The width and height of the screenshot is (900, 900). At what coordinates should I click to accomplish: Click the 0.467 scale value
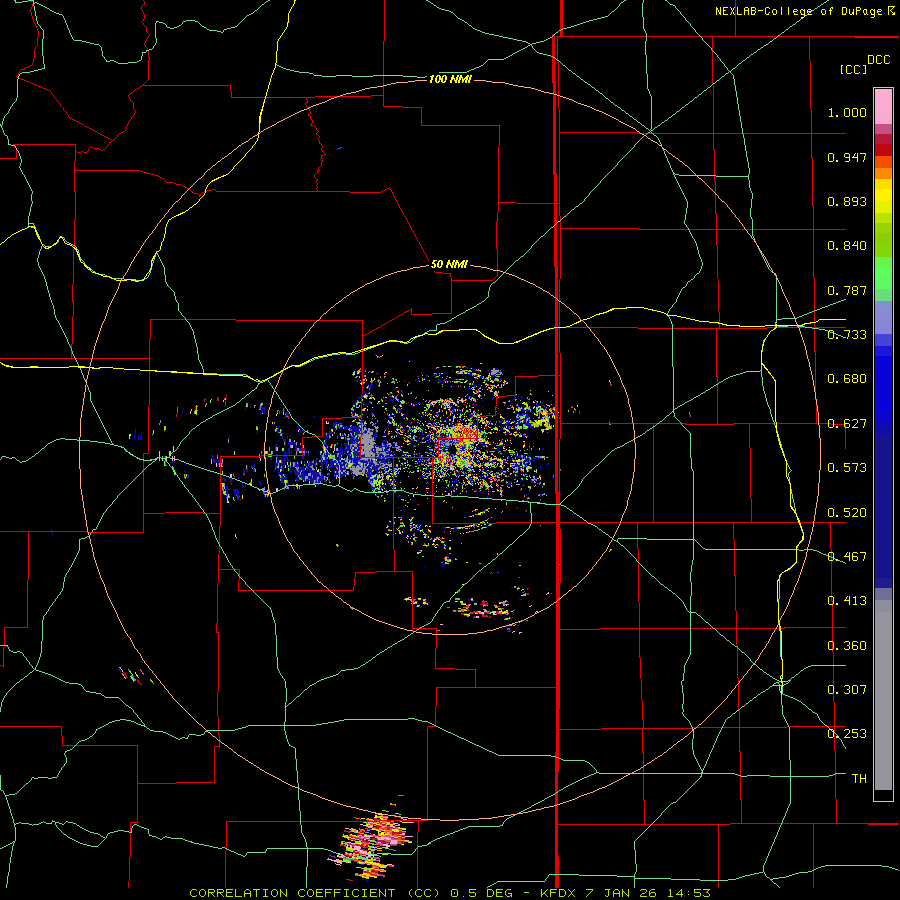[847, 557]
